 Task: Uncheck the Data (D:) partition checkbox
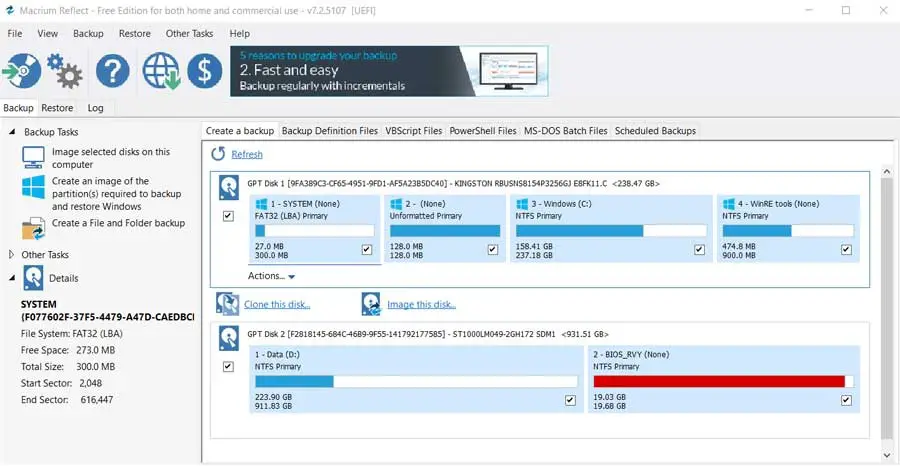570,400
